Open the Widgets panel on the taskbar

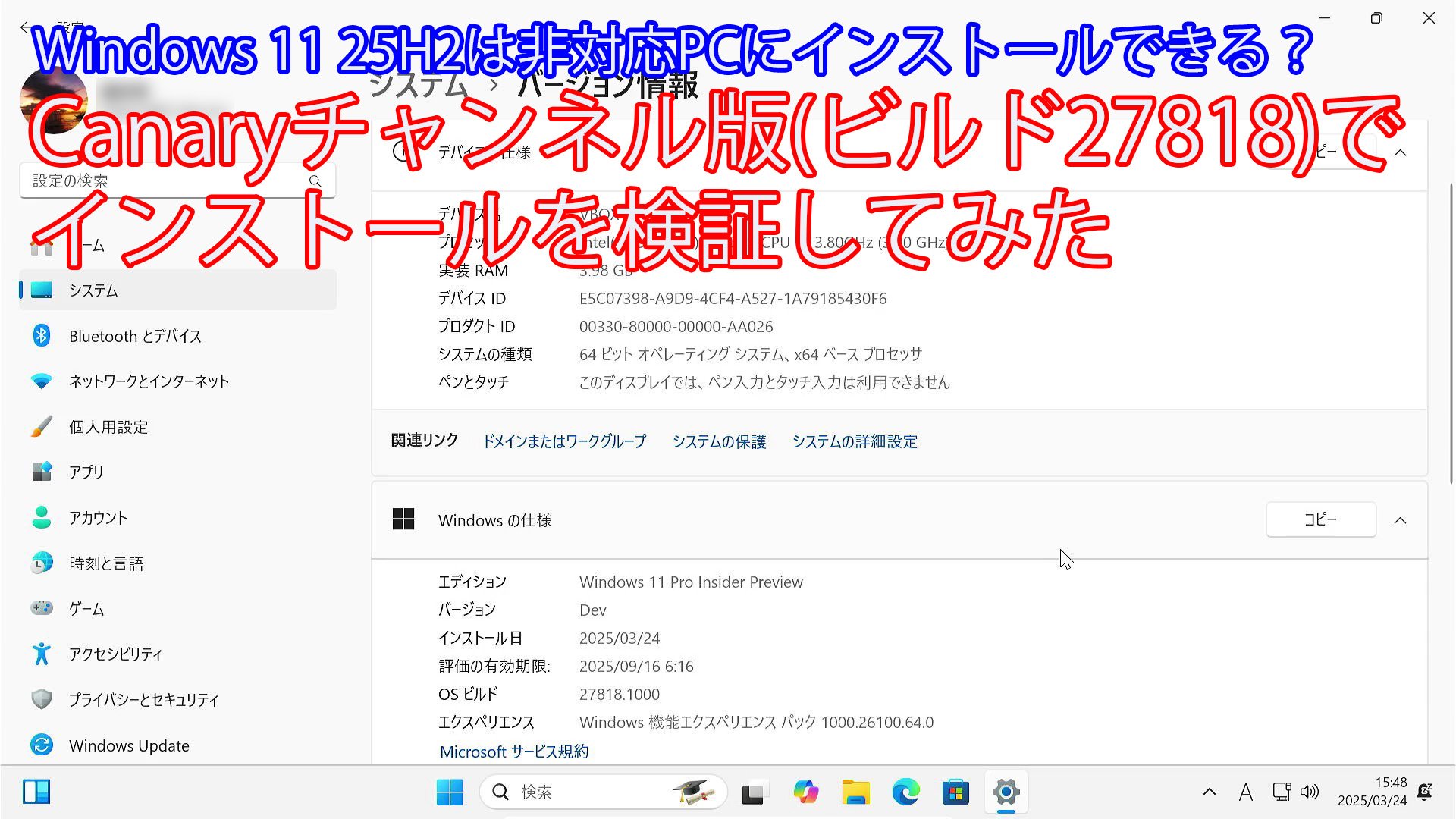pyautogui.click(x=36, y=792)
